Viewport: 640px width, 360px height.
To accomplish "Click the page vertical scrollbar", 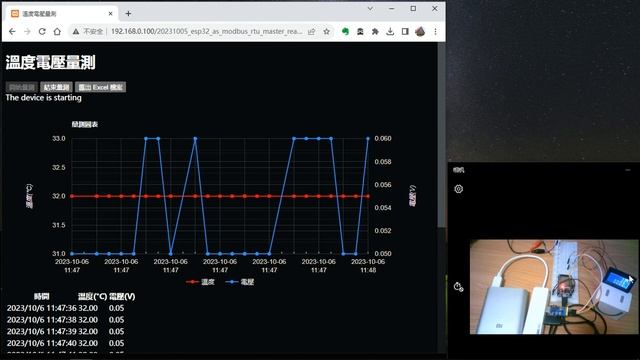I will coord(441,135).
